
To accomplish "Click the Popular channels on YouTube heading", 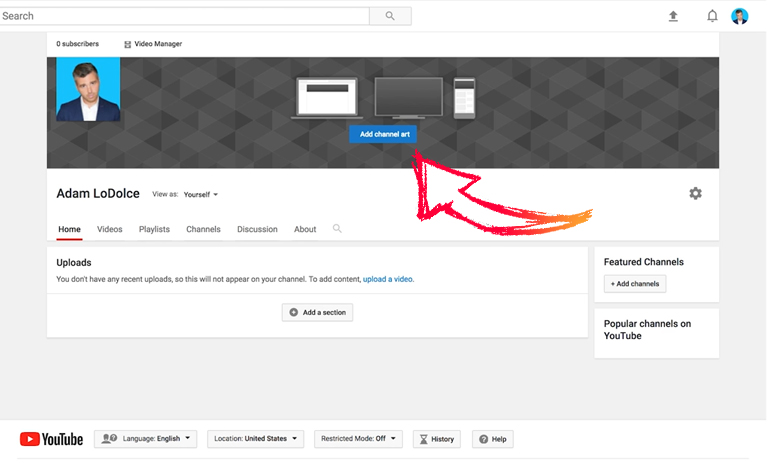I will click(648, 330).
